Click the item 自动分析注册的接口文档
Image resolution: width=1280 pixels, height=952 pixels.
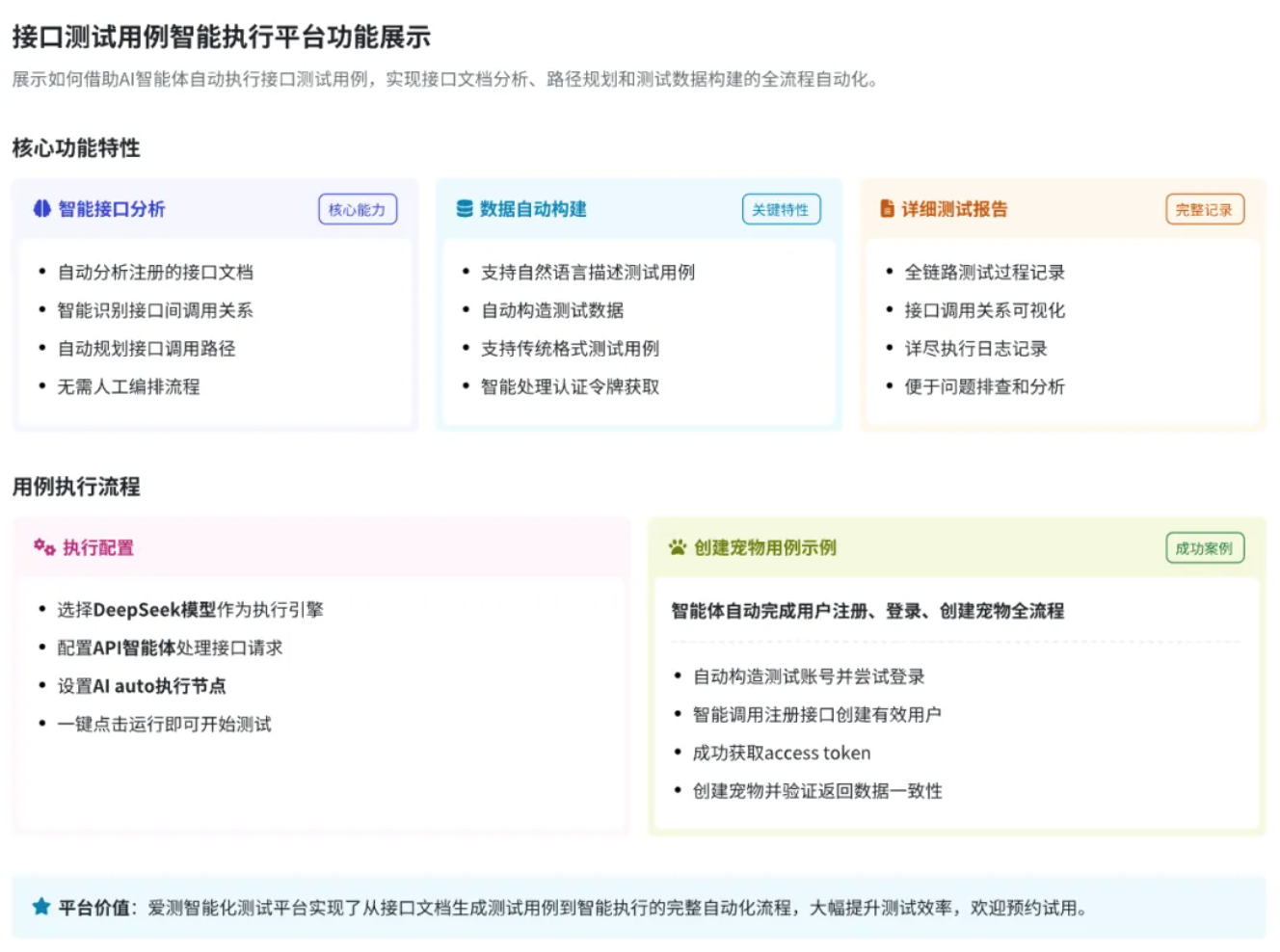point(155,272)
